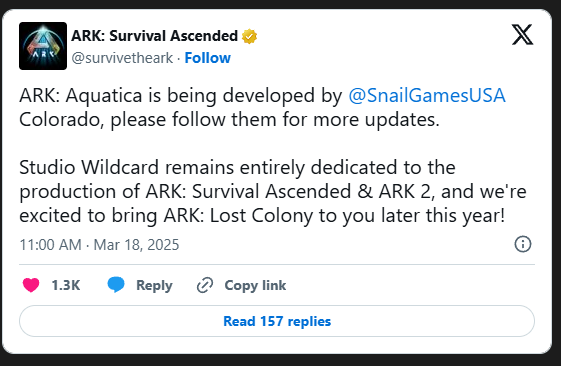Click the Mar 18, 2025 date

point(136,245)
